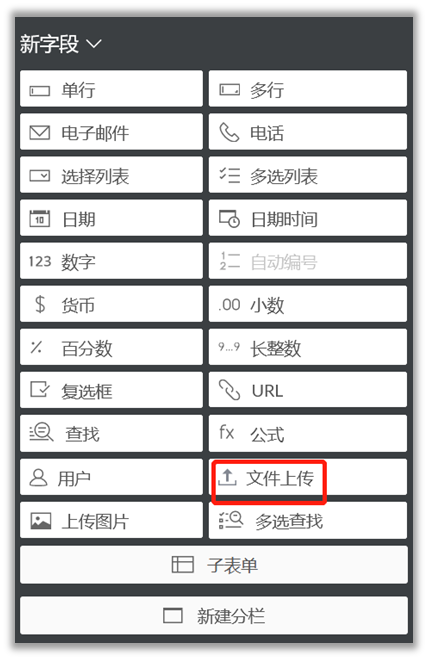Add a 公式 formula field
Image resolution: width=428 pixels, height=660 pixels.
[308, 434]
